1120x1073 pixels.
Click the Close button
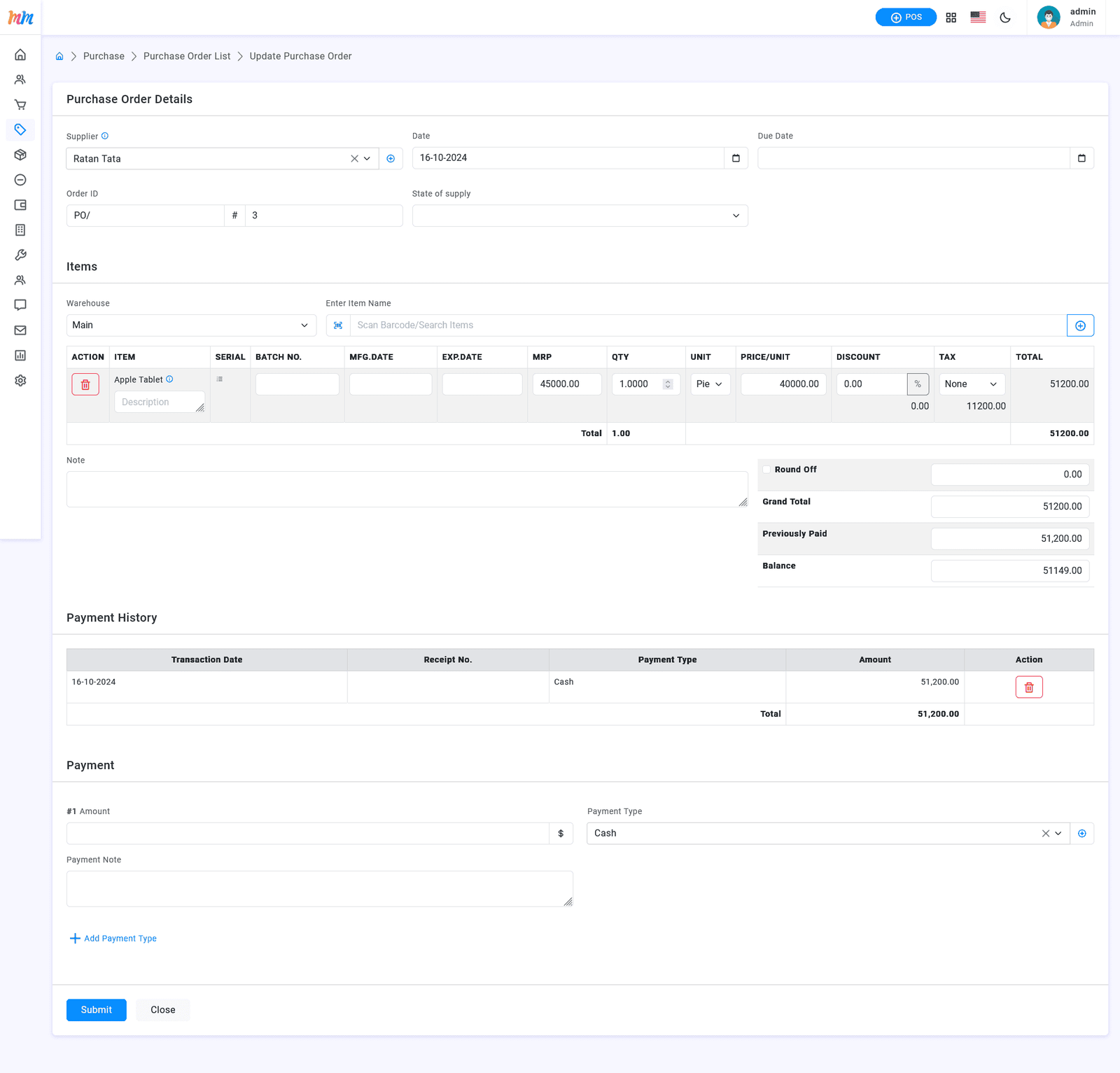coord(163,1010)
